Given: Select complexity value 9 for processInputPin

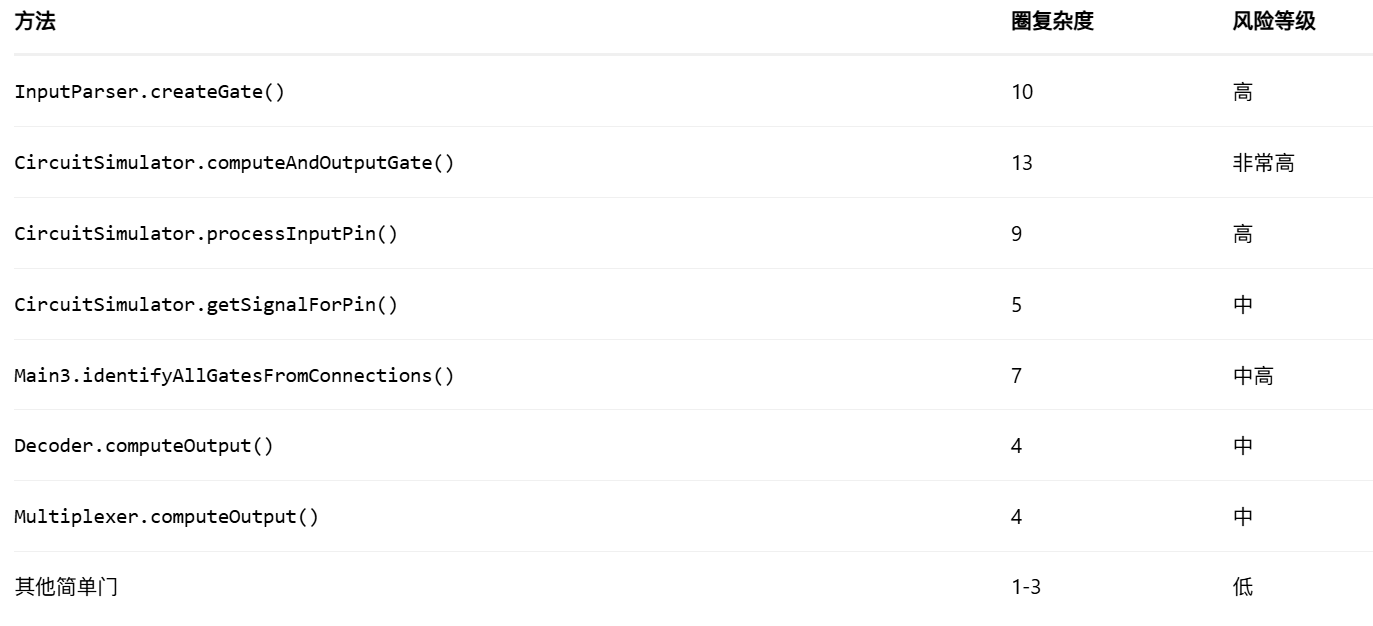Looking at the screenshot, I should click(1017, 234).
